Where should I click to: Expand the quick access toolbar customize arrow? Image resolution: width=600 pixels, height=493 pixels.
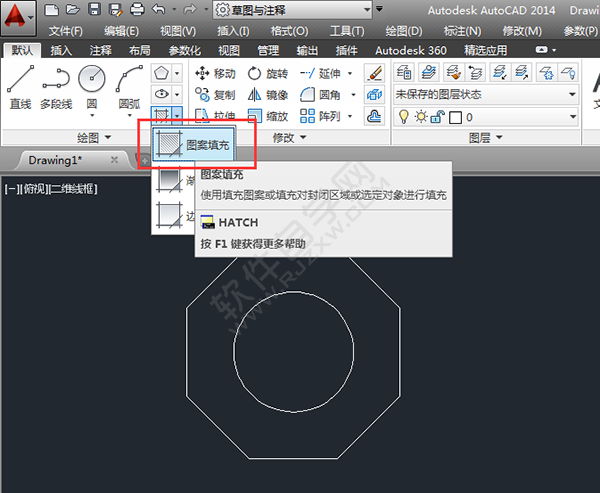tap(379, 9)
